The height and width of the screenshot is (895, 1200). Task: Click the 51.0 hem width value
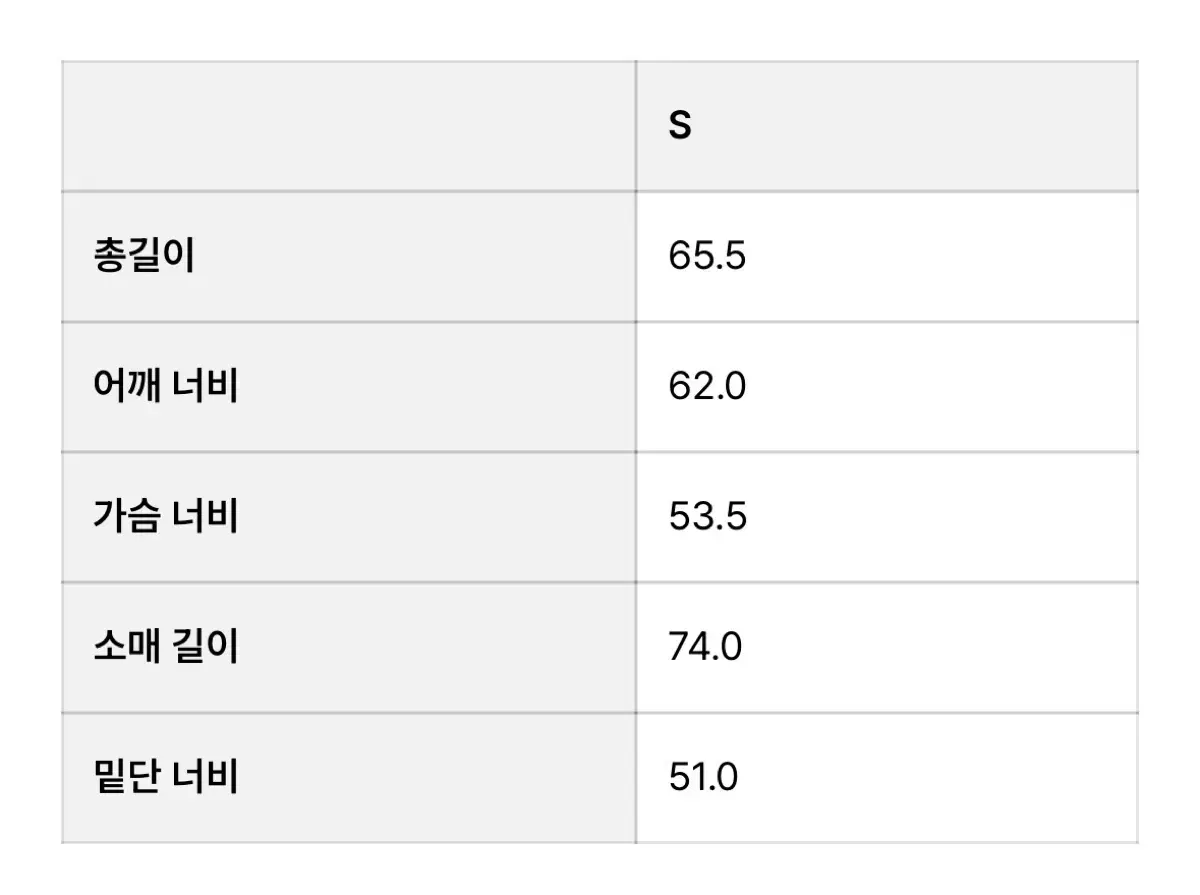tap(703, 777)
